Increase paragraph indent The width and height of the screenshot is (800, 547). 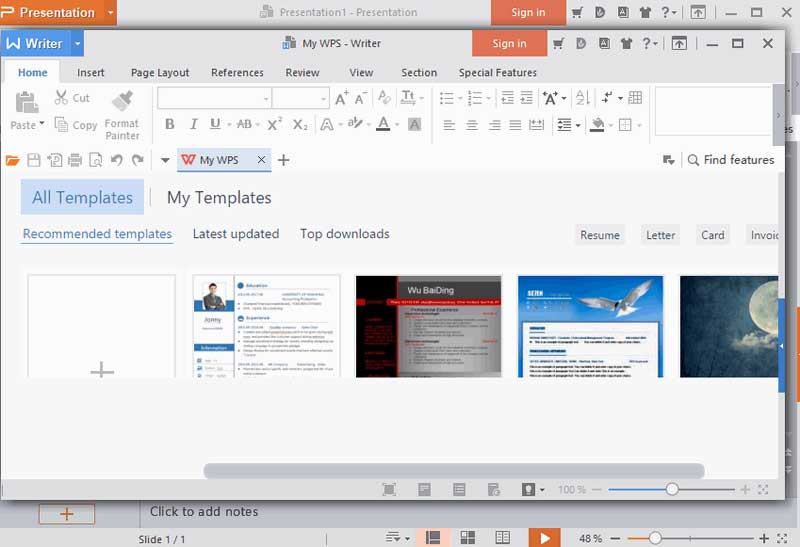coord(527,97)
